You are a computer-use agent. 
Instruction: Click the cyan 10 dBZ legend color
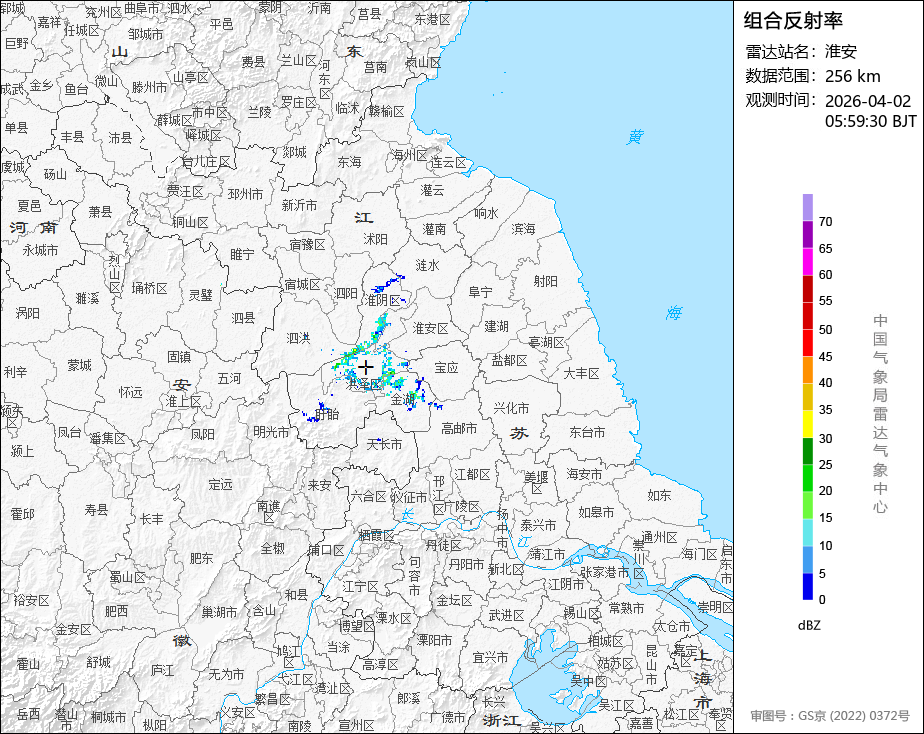coord(807,532)
